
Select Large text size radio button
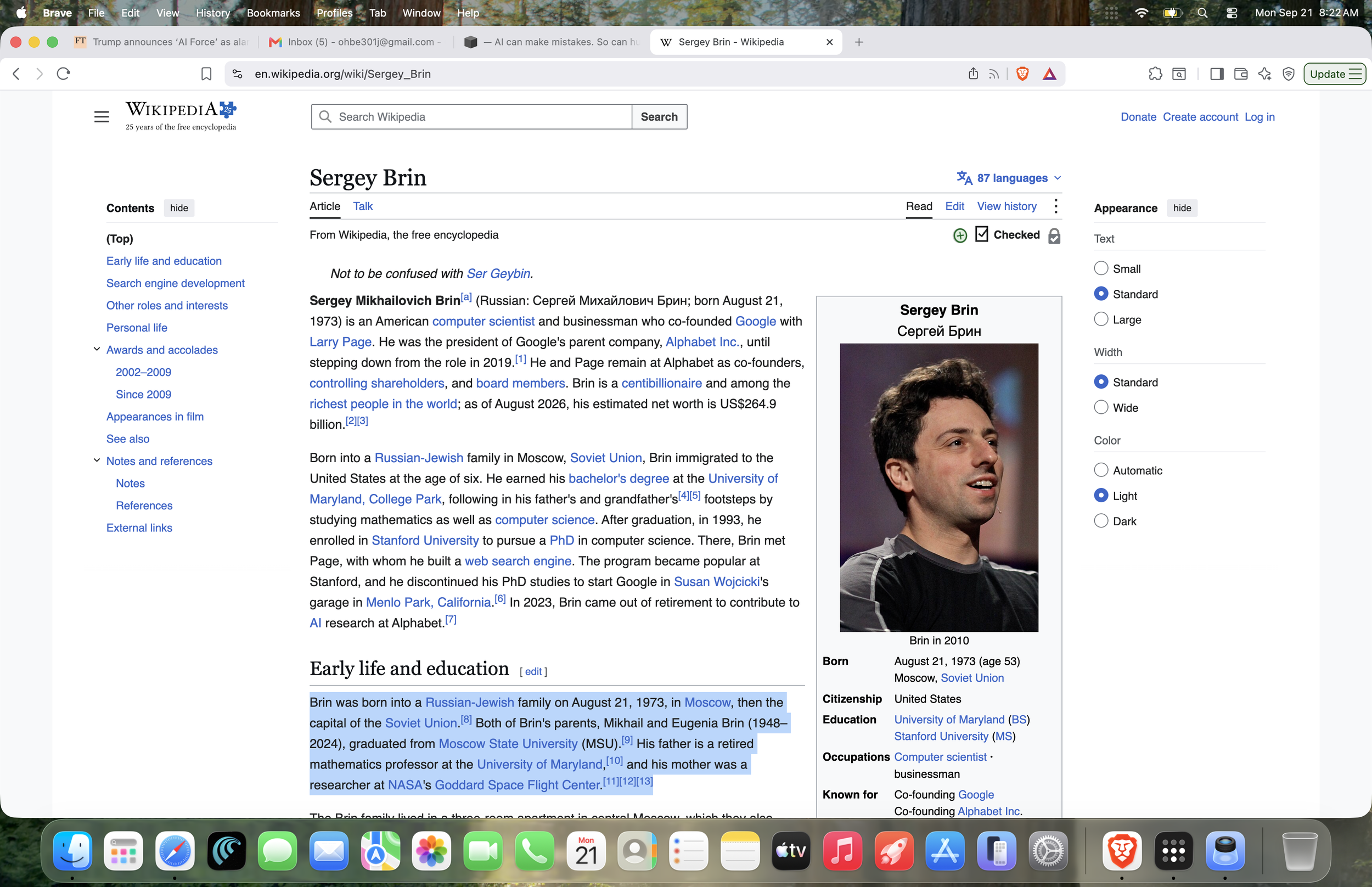pyautogui.click(x=1101, y=319)
